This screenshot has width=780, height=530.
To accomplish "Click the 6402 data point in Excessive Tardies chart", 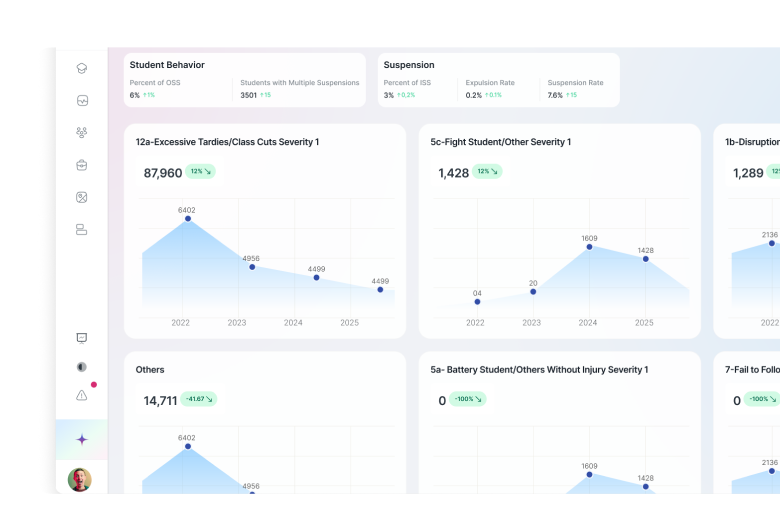I will (187, 219).
